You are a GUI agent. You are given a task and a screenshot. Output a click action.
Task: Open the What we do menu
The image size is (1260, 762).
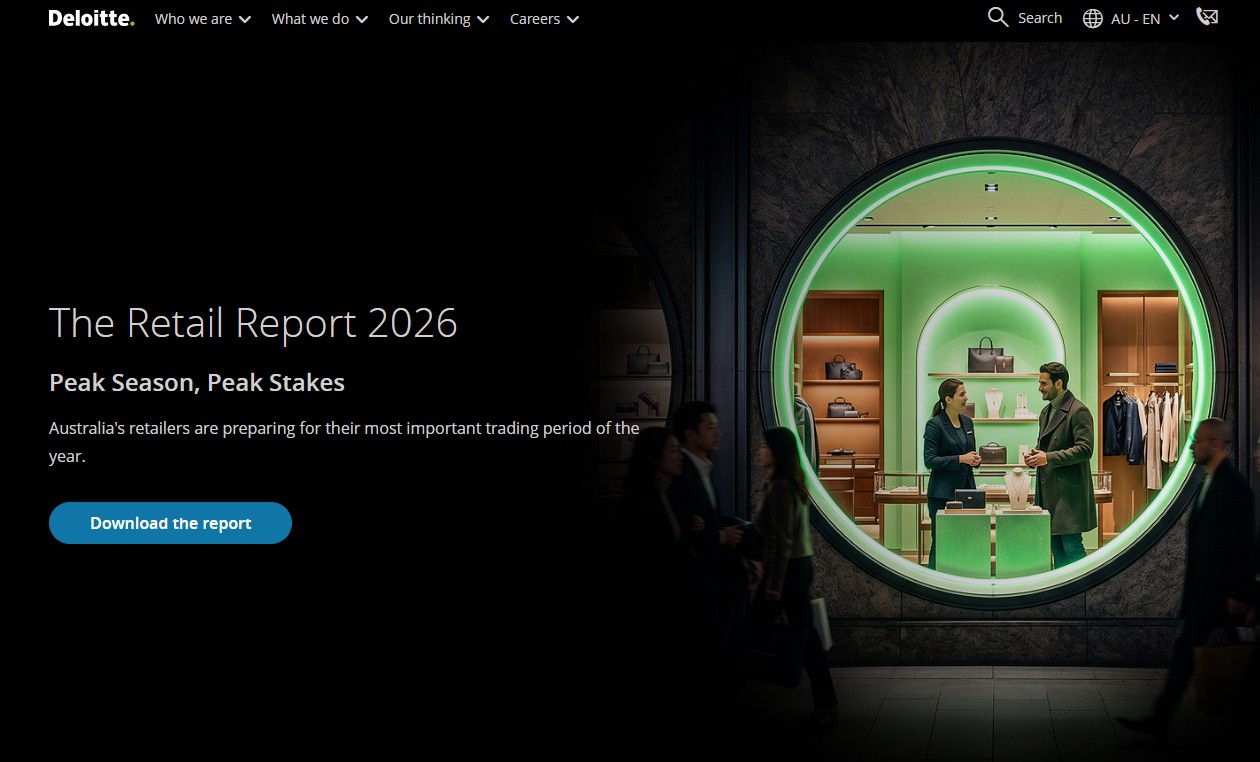click(310, 19)
